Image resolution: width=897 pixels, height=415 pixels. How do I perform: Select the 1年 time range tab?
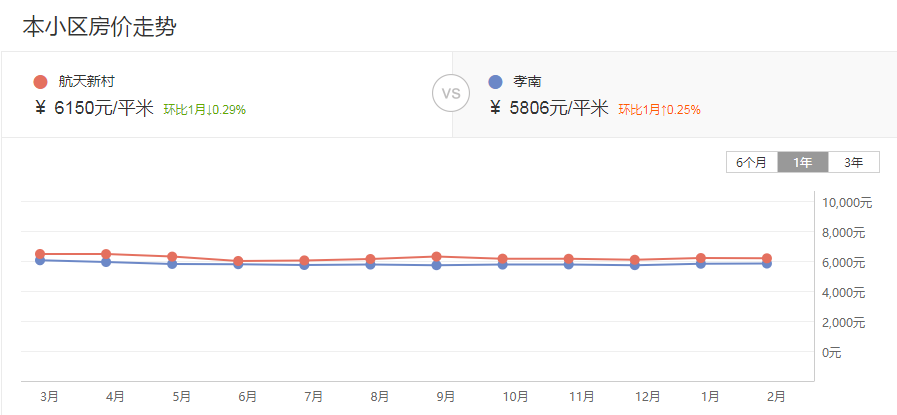click(x=803, y=162)
